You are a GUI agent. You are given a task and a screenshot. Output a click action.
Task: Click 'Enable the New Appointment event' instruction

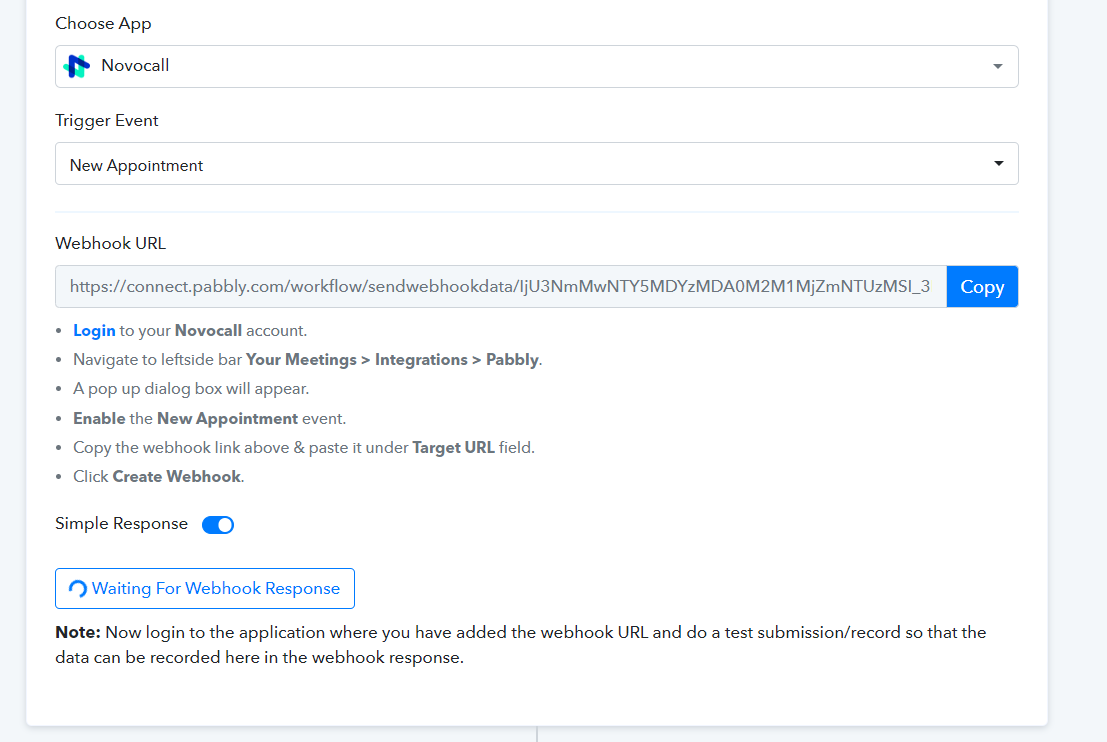tap(209, 419)
